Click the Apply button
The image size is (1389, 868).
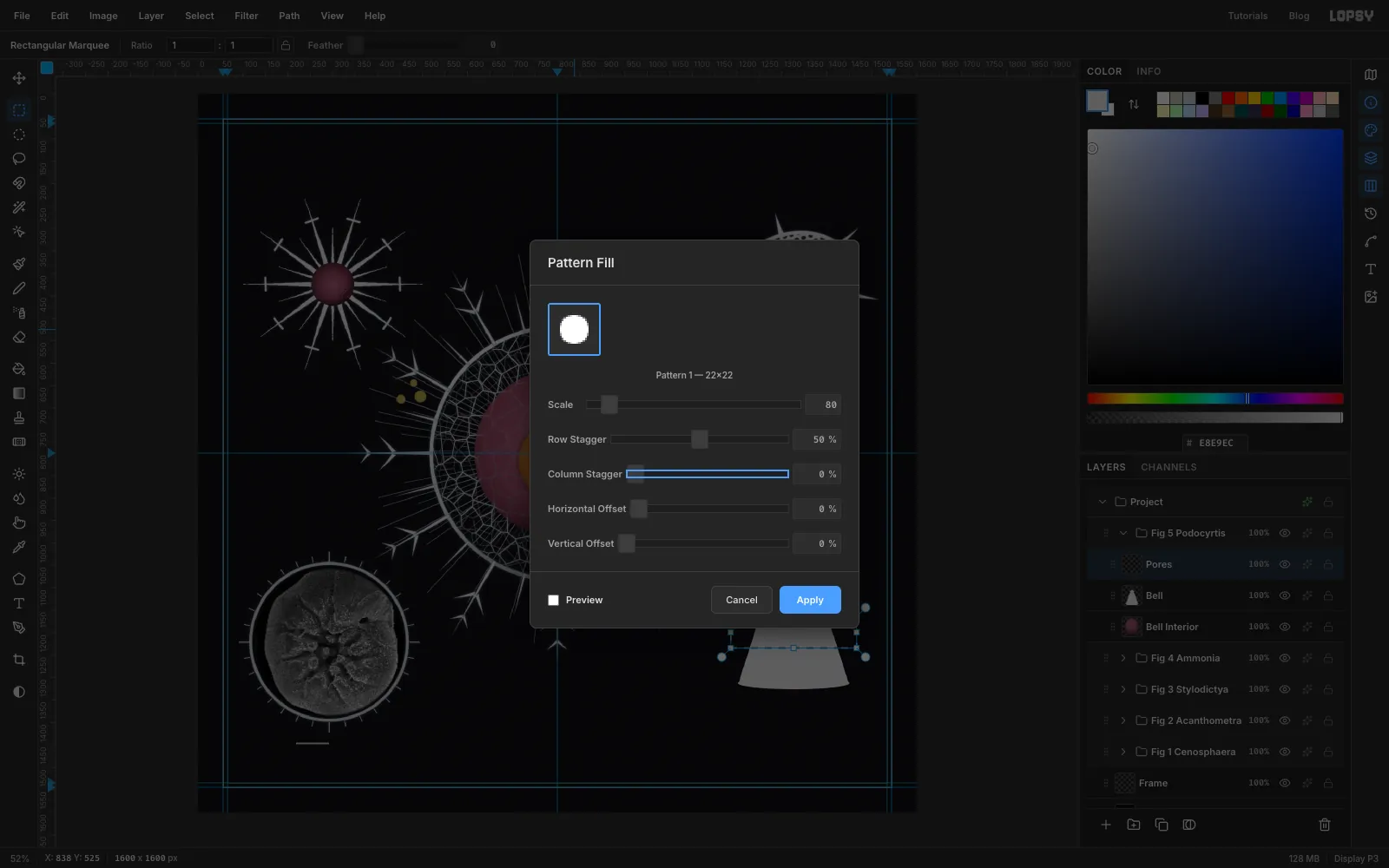click(810, 600)
